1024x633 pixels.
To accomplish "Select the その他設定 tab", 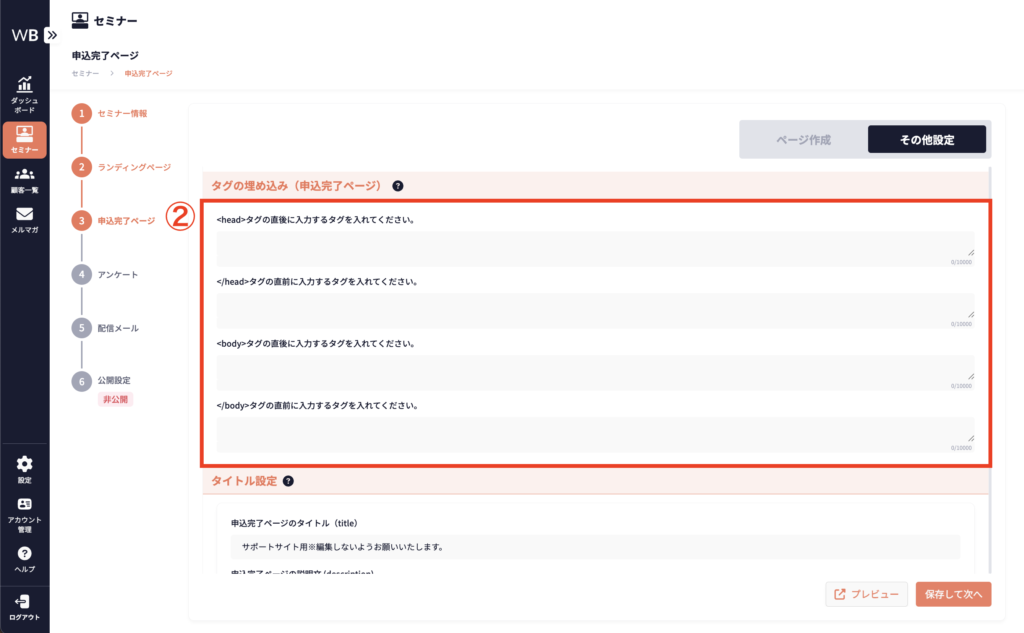I will pos(926,140).
